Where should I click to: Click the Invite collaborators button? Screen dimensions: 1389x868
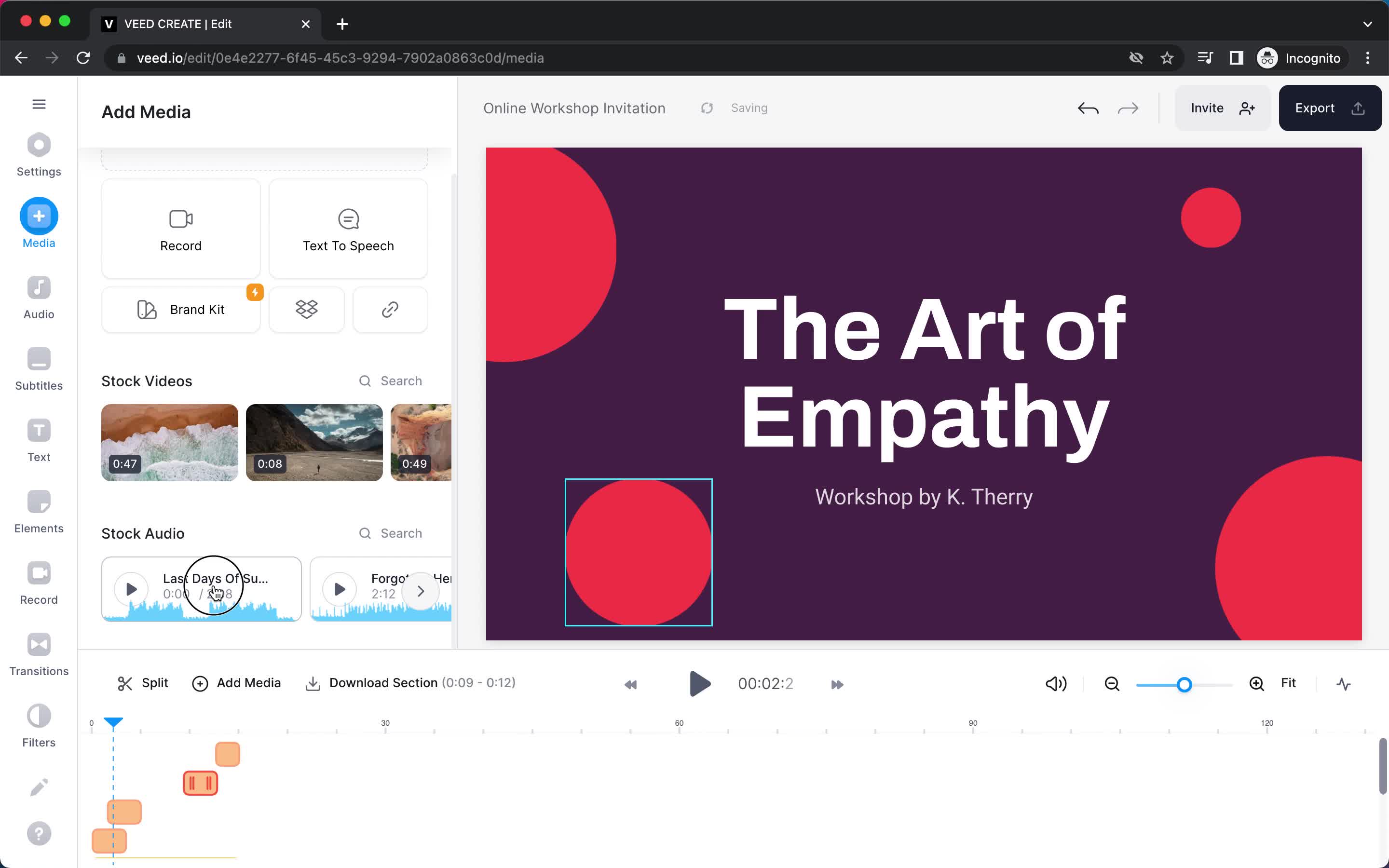1220,108
